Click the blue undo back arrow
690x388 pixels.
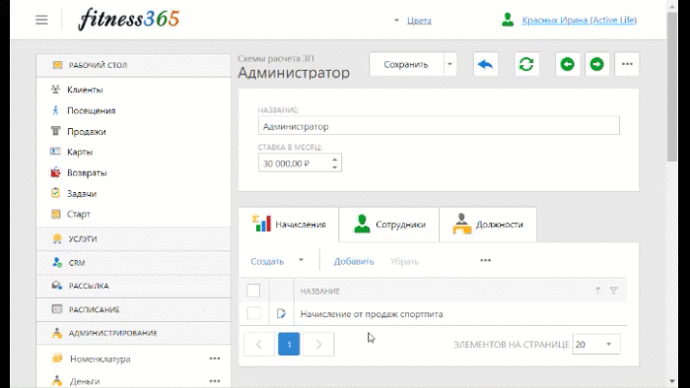click(485, 65)
